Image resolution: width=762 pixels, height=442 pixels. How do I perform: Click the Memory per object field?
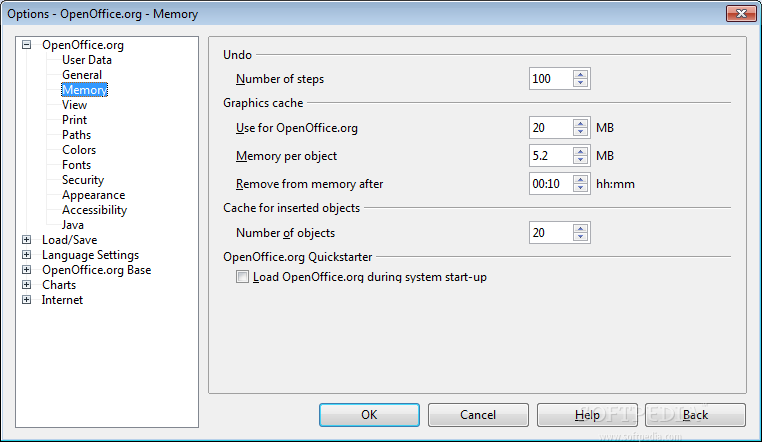(552, 156)
